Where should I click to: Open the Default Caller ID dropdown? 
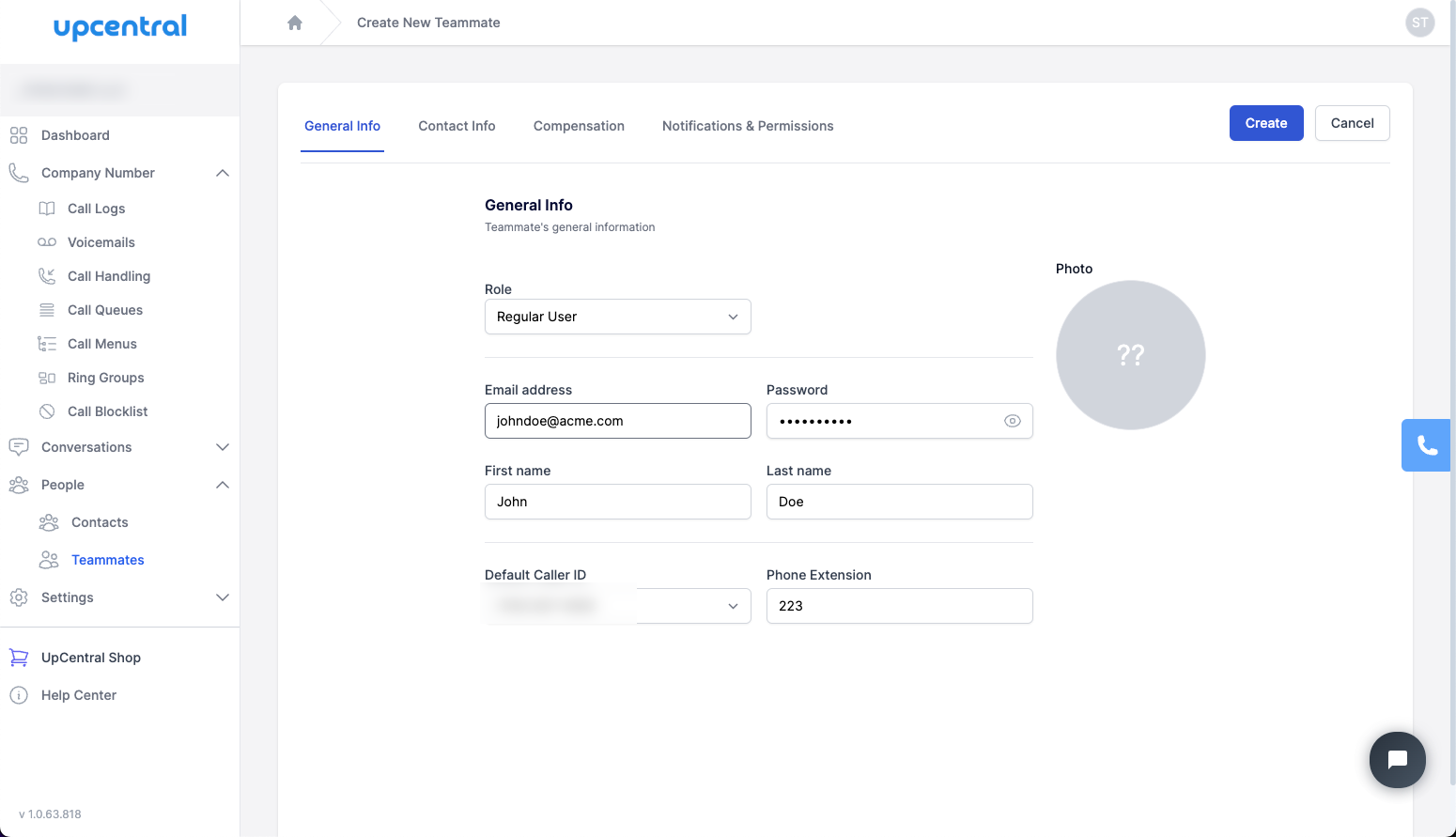click(x=617, y=606)
